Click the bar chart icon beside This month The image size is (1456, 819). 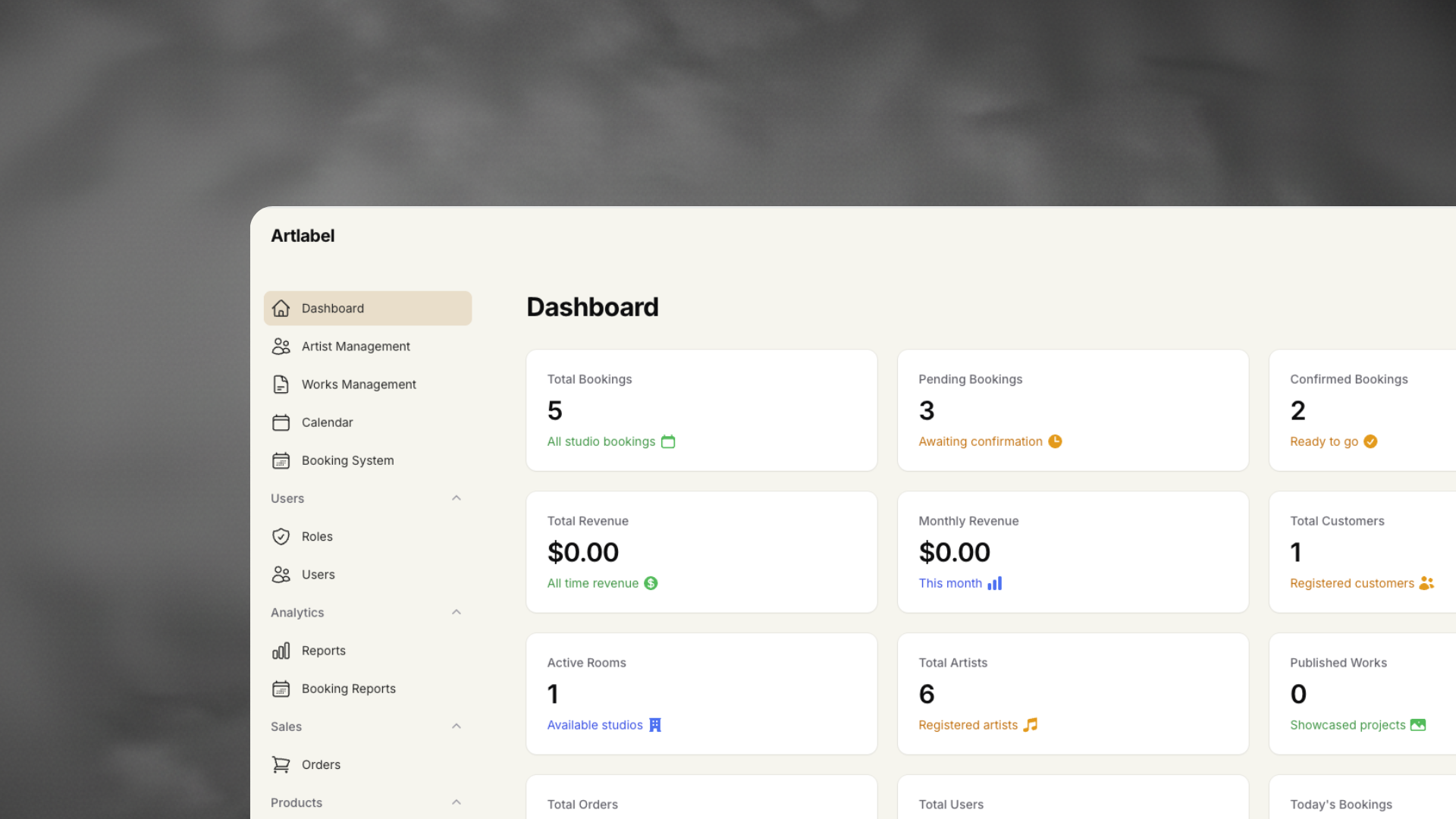[x=996, y=583]
